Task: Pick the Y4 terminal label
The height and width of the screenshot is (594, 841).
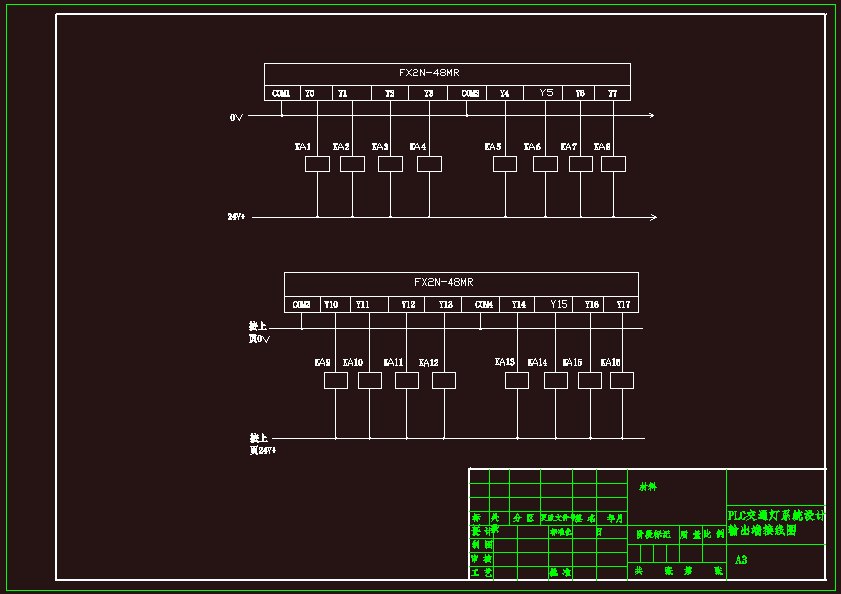Action: [x=505, y=93]
